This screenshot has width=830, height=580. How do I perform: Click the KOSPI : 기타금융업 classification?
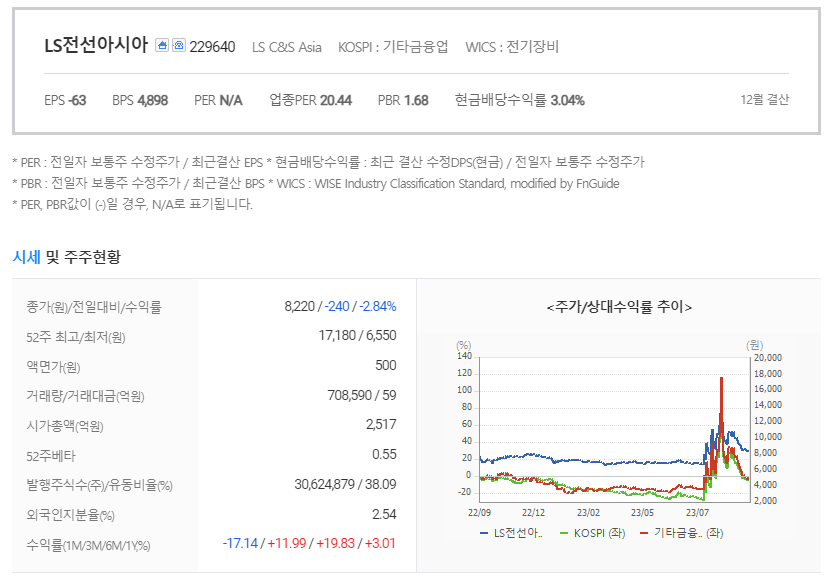(x=393, y=47)
